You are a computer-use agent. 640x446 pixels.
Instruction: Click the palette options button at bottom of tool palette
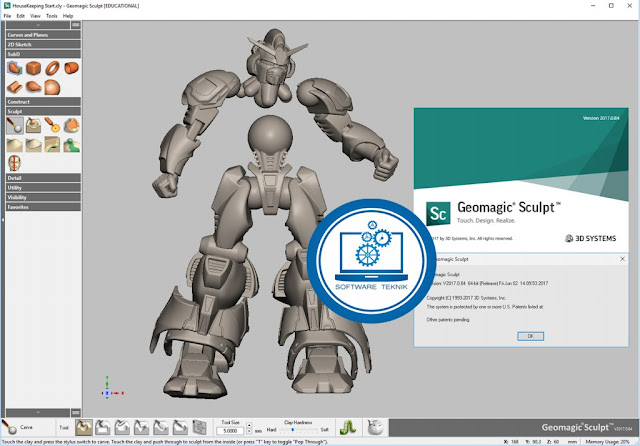point(76,413)
